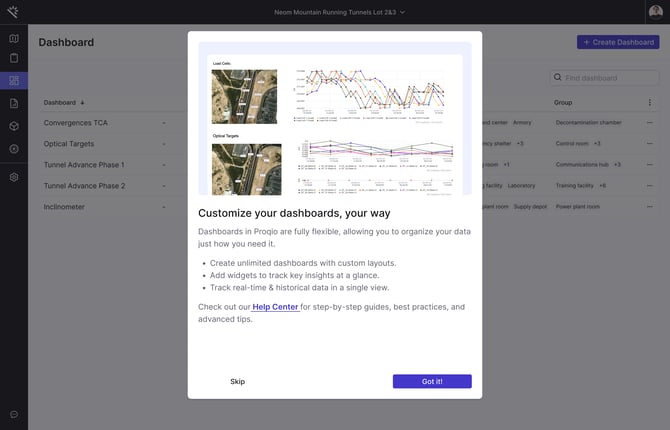The width and height of the screenshot is (670, 430).
Task: Open the Tunnel Advance Phase 1 dashboard
Action: (84, 165)
